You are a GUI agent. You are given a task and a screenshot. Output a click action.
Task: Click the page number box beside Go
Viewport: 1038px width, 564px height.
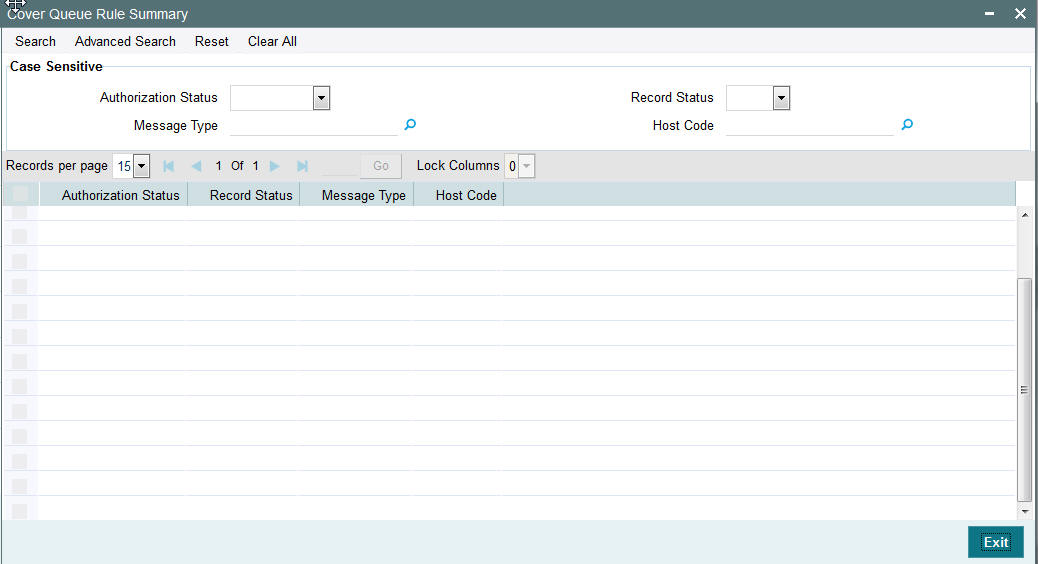[x=338, y=166]
